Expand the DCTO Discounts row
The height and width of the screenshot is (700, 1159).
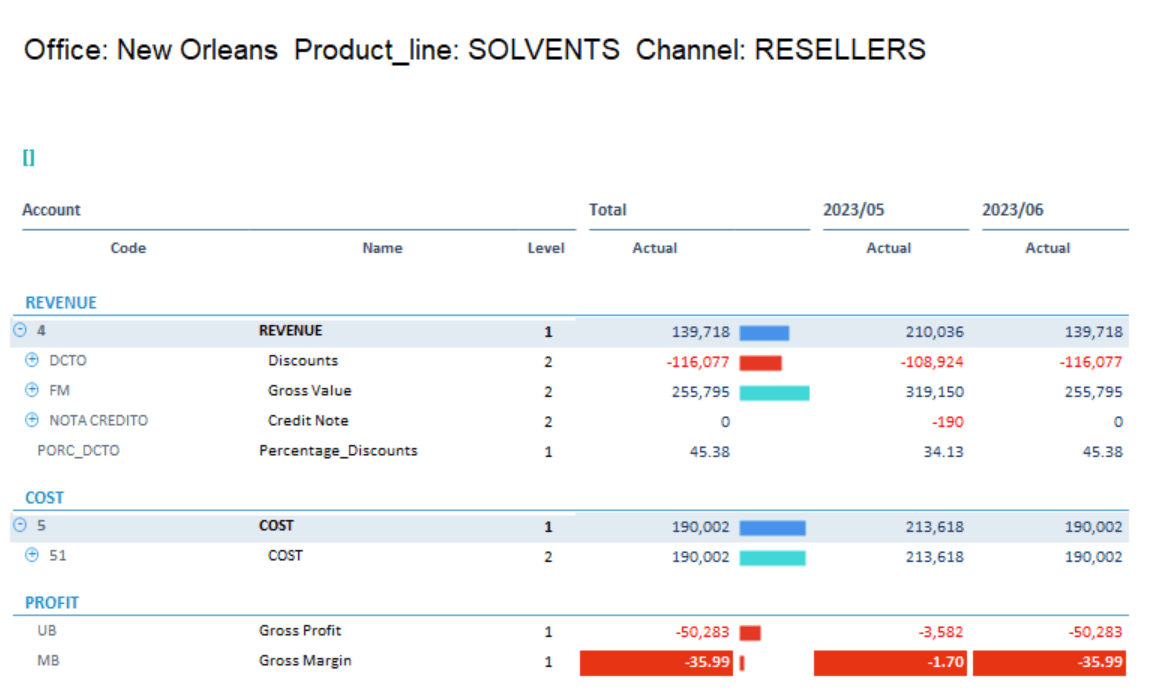coord(32,360)
